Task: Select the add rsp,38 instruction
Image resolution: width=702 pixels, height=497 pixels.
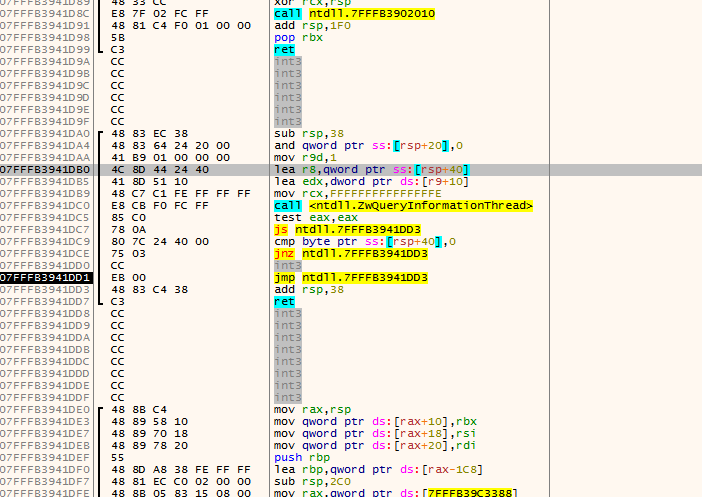Action: coord(304,290)
